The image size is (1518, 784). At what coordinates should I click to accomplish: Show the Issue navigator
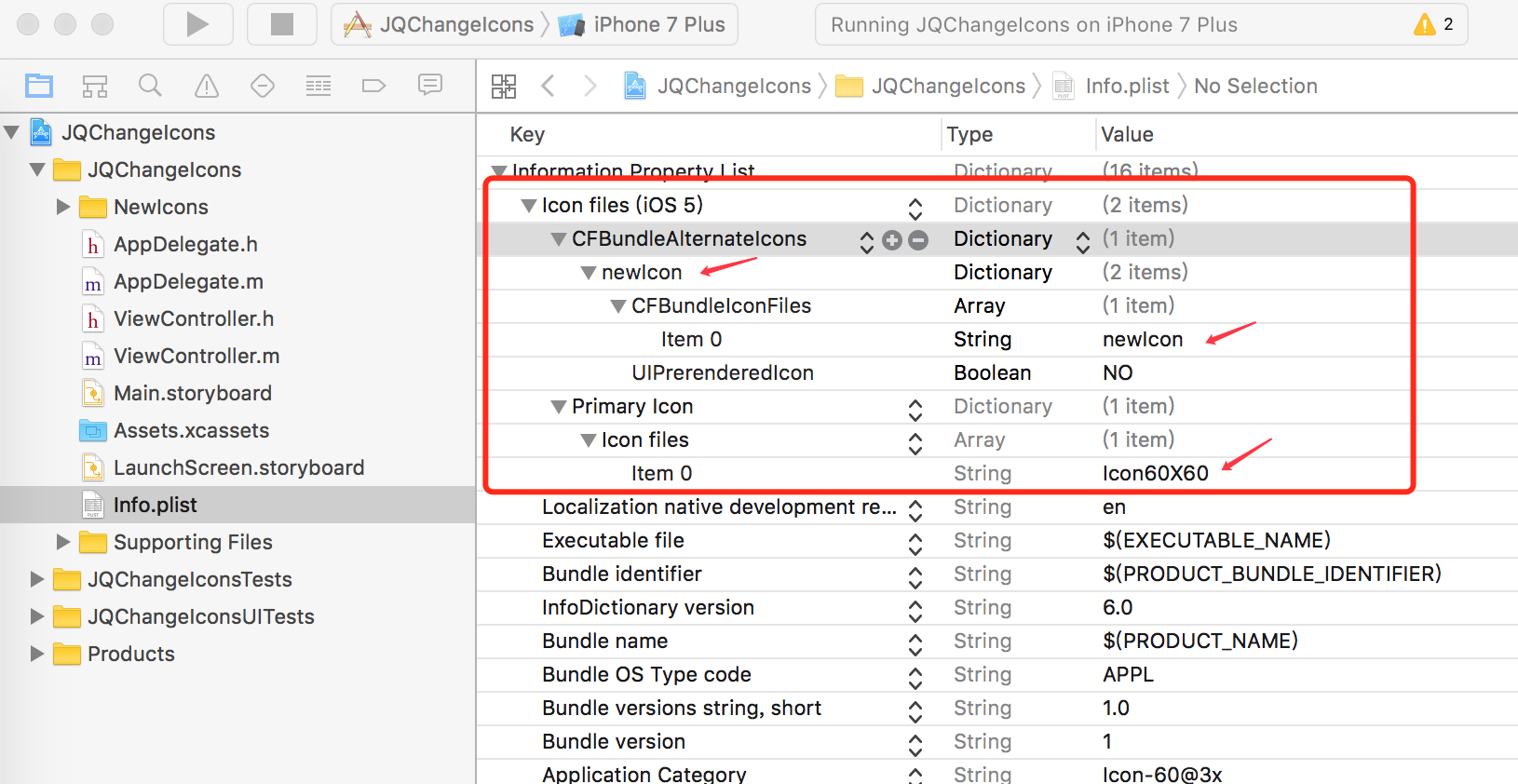(207, 86)
